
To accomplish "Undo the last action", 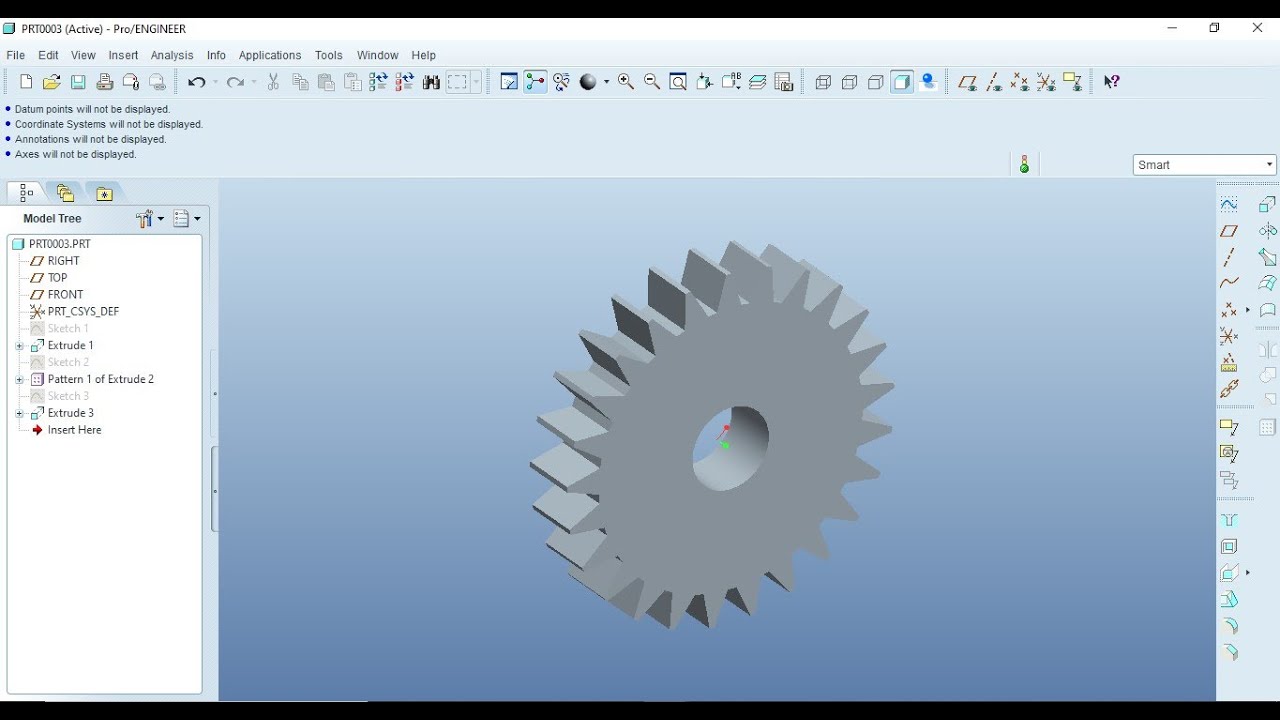I will click(197, 82).
